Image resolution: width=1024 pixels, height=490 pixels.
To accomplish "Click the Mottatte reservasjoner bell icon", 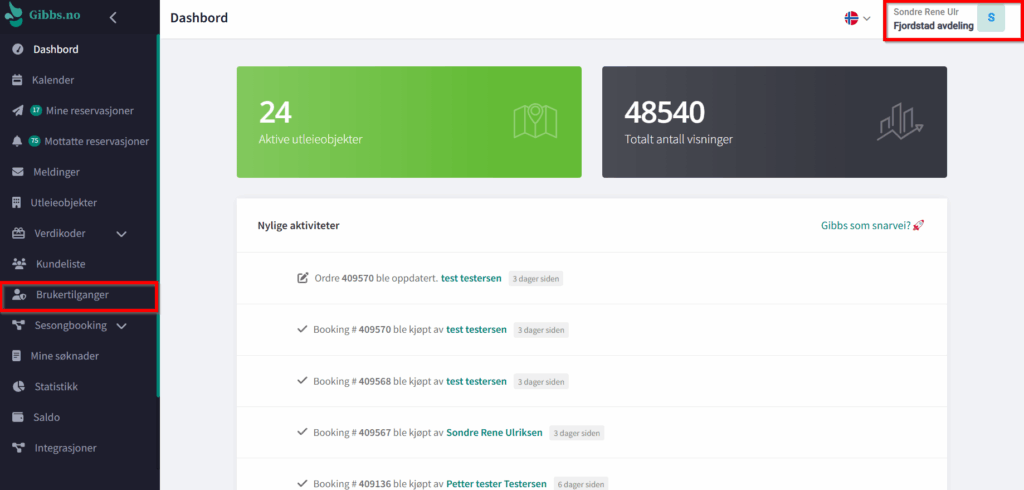I will click(17, 141).
